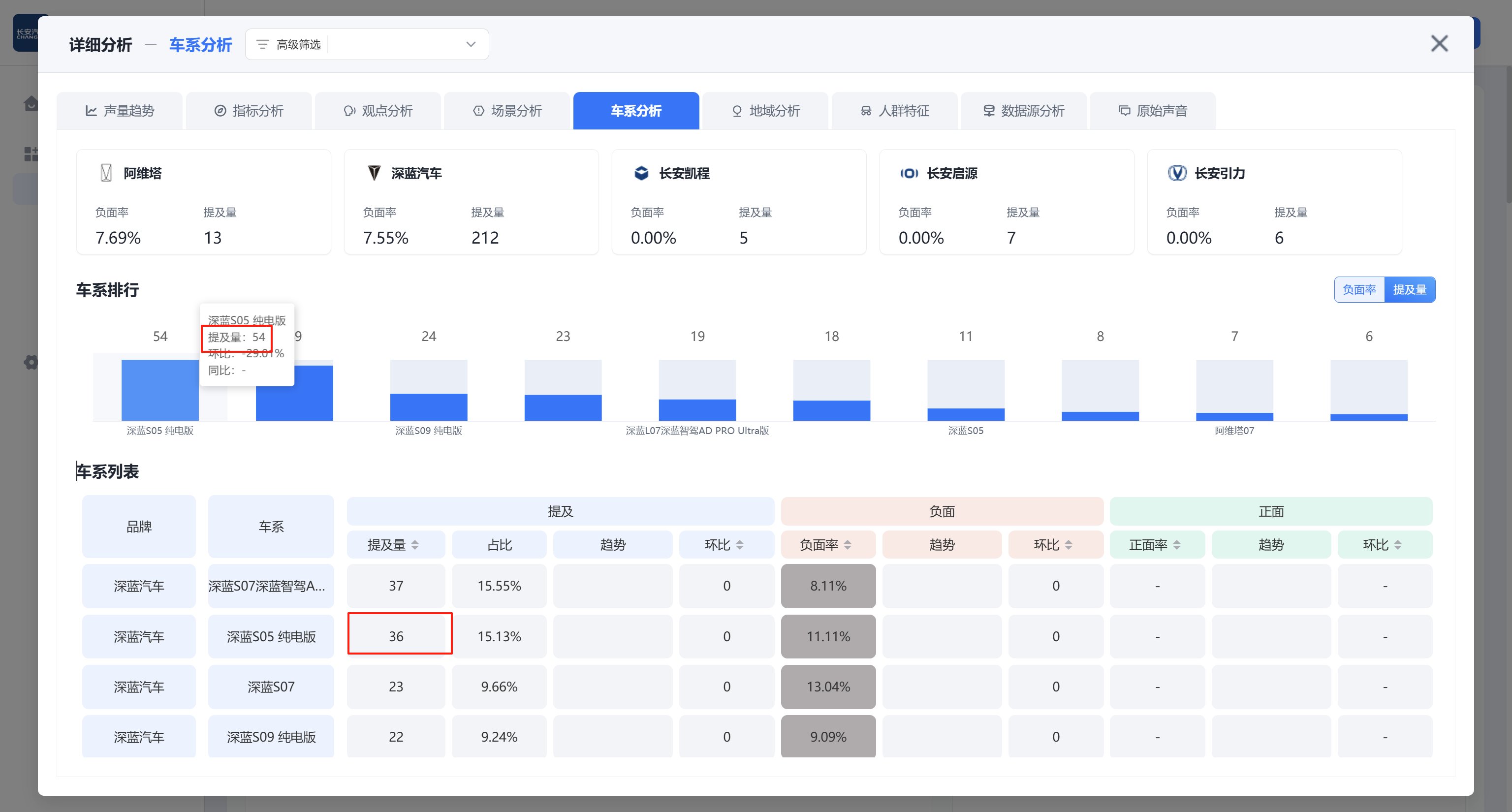This screenshot has height=812, width=1512.
Task: Click the Changan Qiyuan logo icon
Action: (x=909, y=173)
